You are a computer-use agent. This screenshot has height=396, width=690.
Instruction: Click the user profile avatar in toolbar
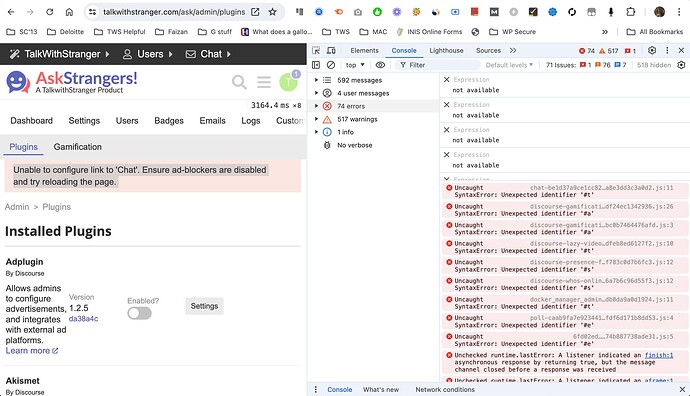(x=659, y=12)
